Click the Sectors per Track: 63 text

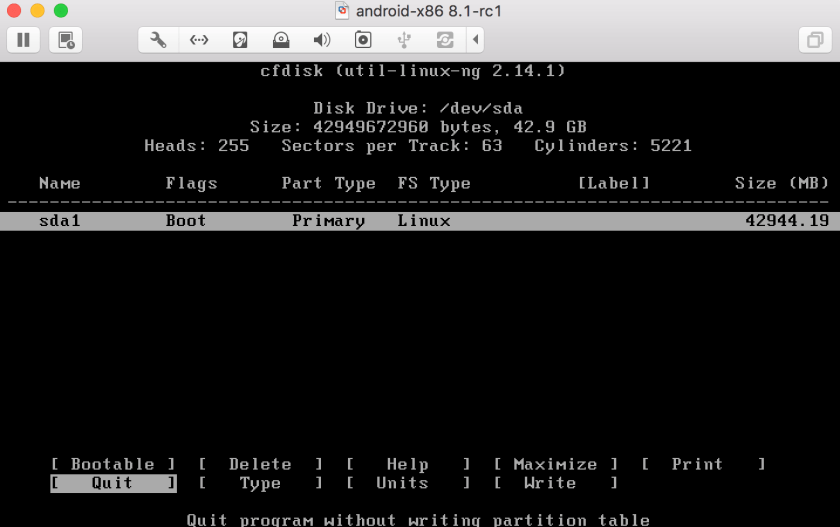[x=392, y=146]
